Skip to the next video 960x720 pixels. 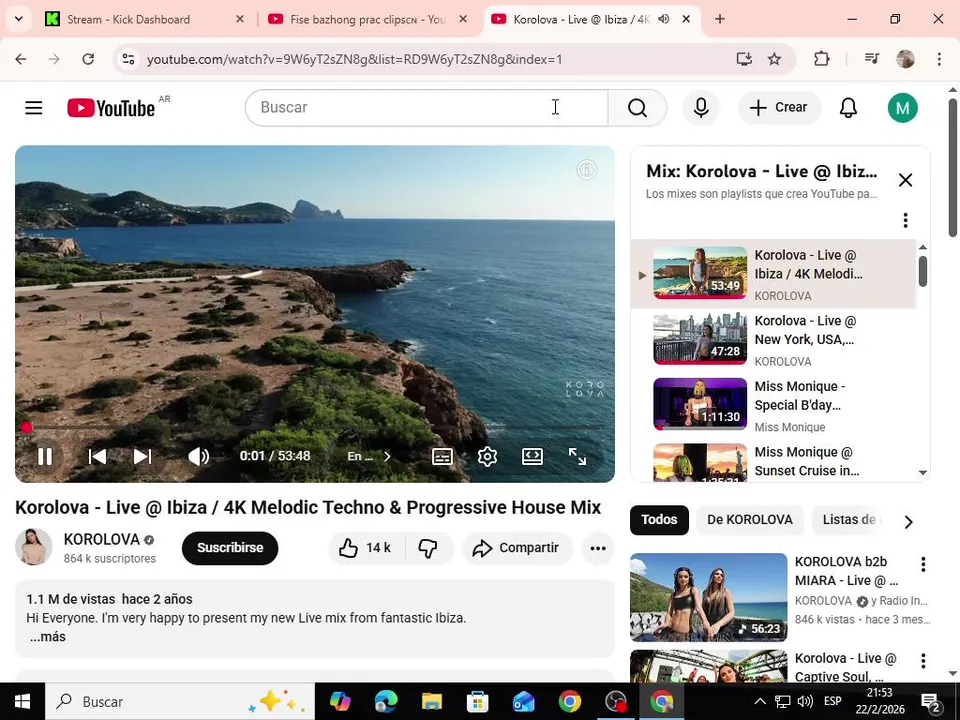pyautogui.click(x=142, y=456)
